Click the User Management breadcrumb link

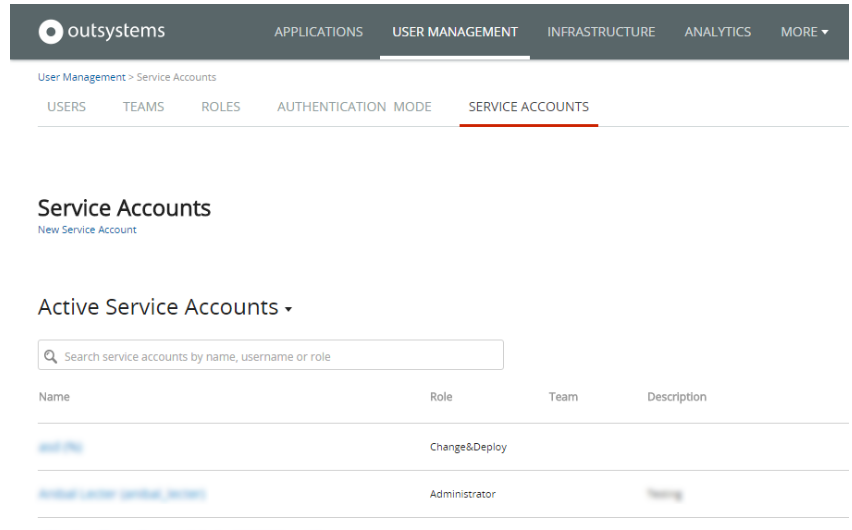click(x=82, y=77)
